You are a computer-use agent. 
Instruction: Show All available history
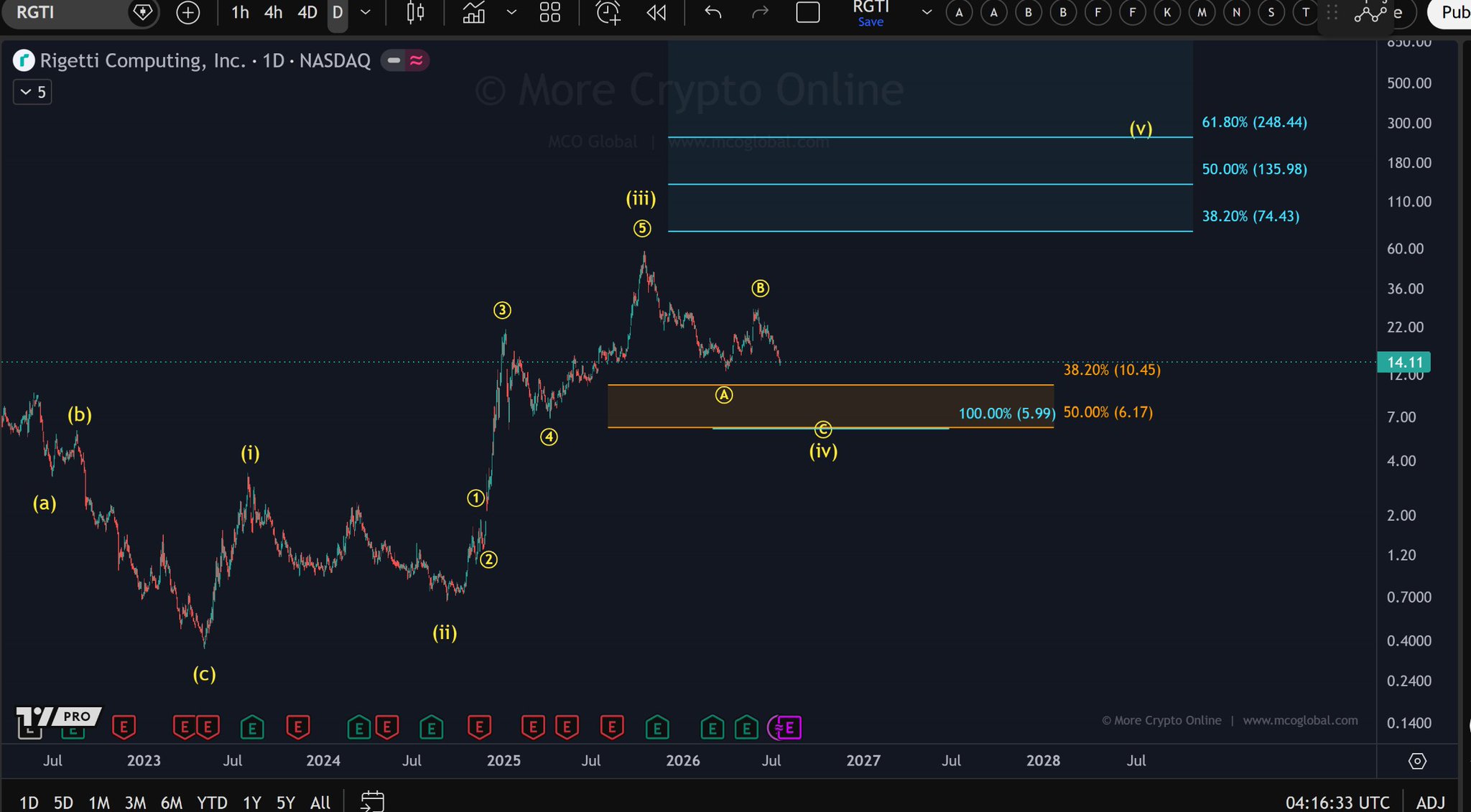pyautogui.click(x=320, y=802)
